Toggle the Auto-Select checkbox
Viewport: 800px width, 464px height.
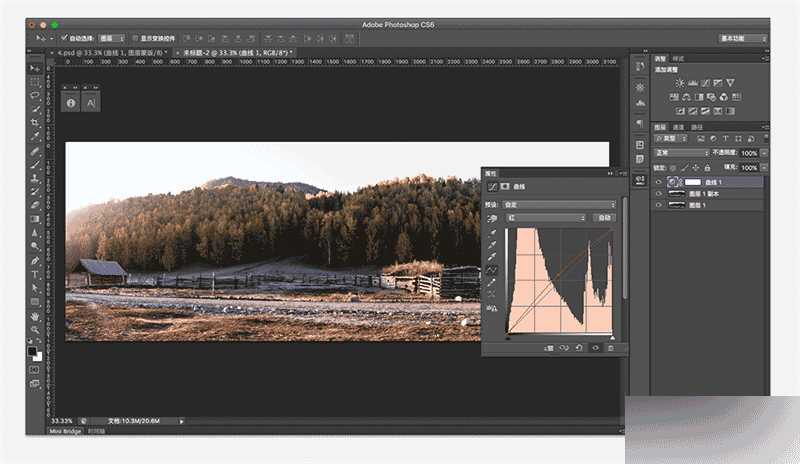pyautogui.click(x=65, y=38)
